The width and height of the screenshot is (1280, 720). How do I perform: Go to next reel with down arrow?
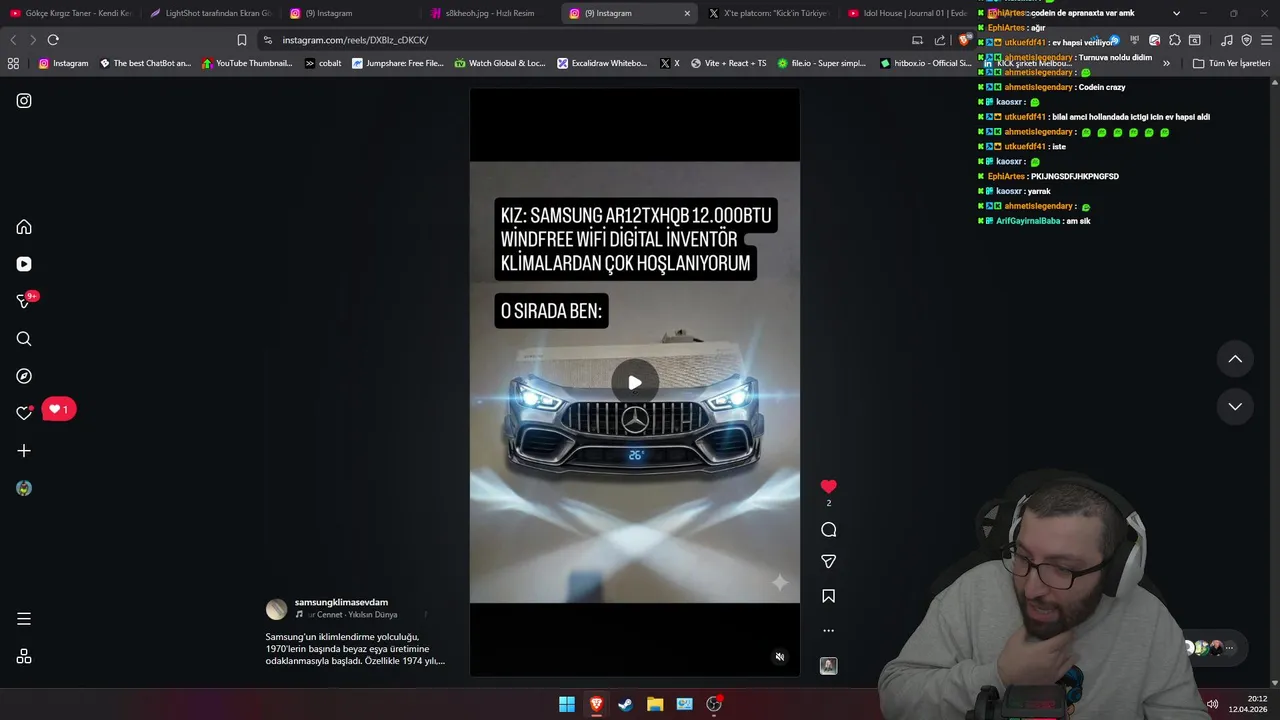(x=1235, y=406)
